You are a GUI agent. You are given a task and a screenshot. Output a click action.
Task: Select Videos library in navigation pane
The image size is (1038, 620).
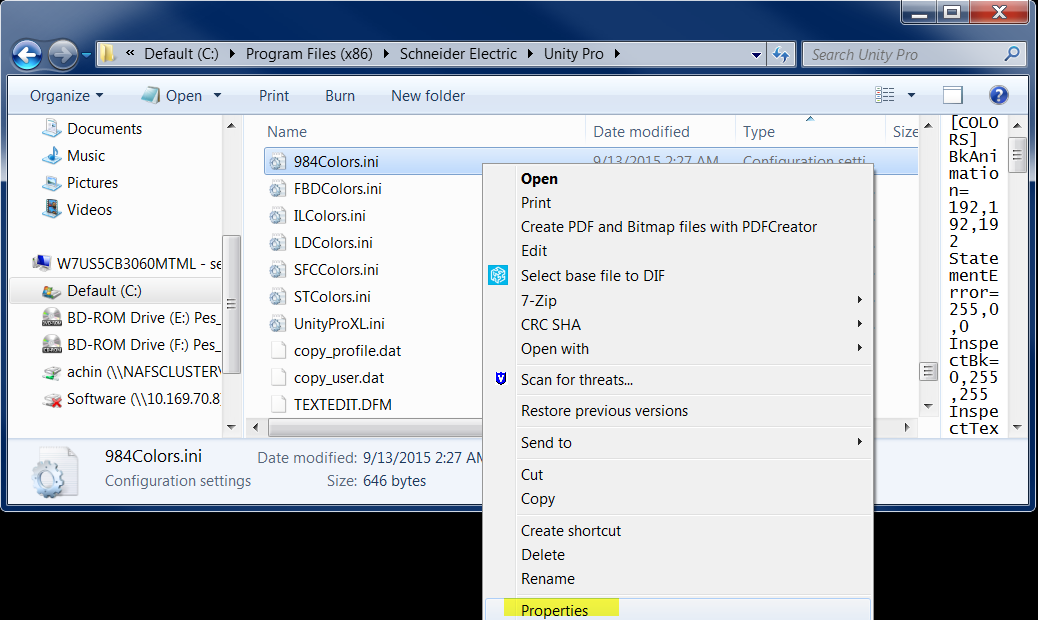tap(77, 210)
